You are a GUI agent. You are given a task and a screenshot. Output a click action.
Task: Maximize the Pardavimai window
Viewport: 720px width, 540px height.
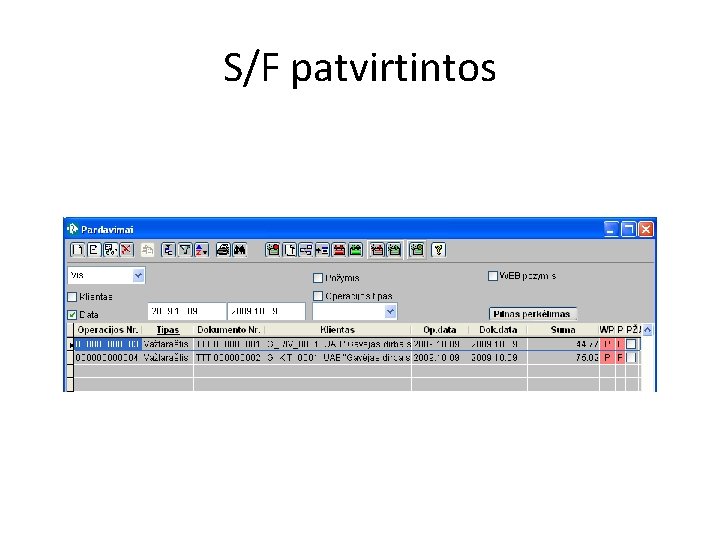click(x=628, y=229)
